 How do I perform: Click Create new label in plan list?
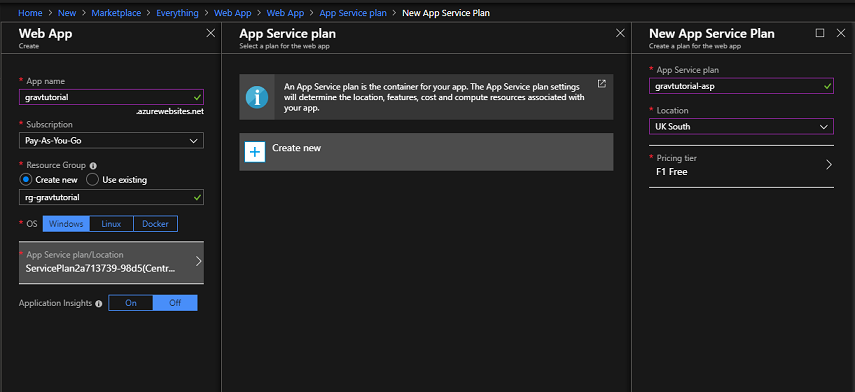[297, 148]
